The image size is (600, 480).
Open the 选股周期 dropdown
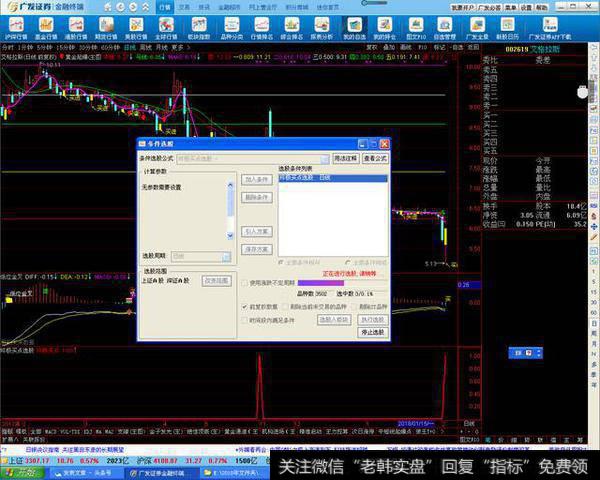(x=226, y=256)
